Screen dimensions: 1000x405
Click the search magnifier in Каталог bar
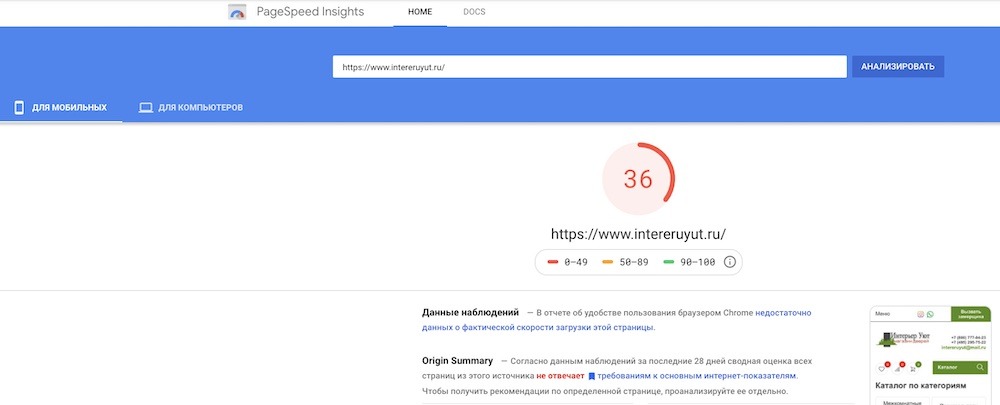point(980,367)
